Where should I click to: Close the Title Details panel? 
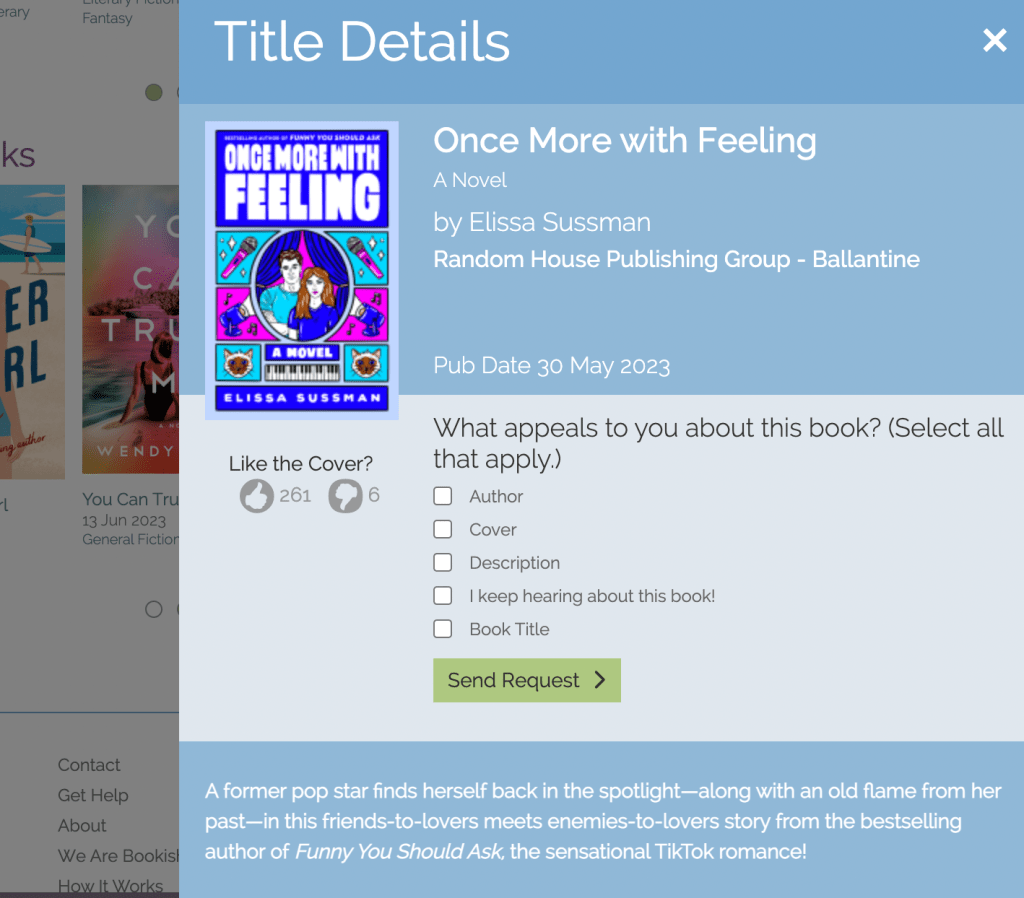994,41
